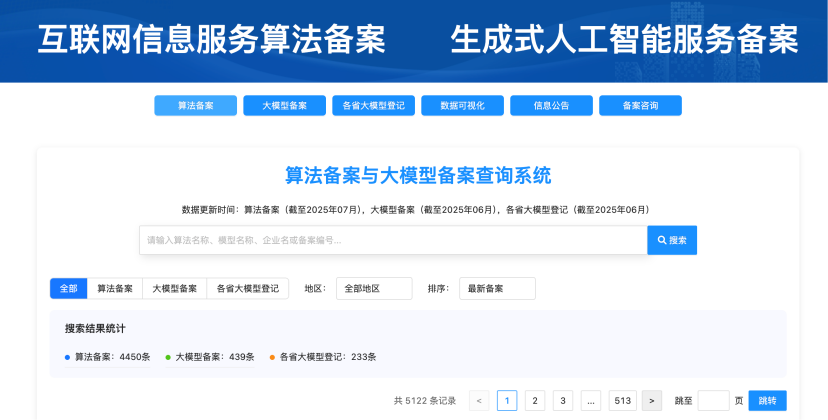Open the 数据可视化 page
828x420 pixels.
pyautogui.click(x=463, y=106)
